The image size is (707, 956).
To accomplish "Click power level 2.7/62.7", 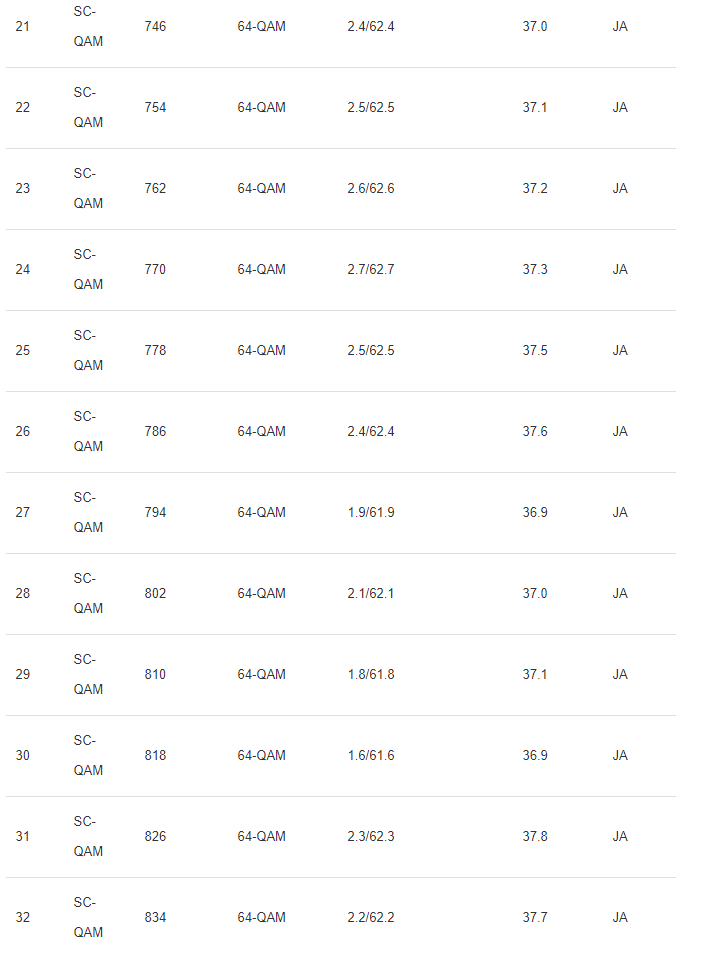I will click(x=370, y=269).
